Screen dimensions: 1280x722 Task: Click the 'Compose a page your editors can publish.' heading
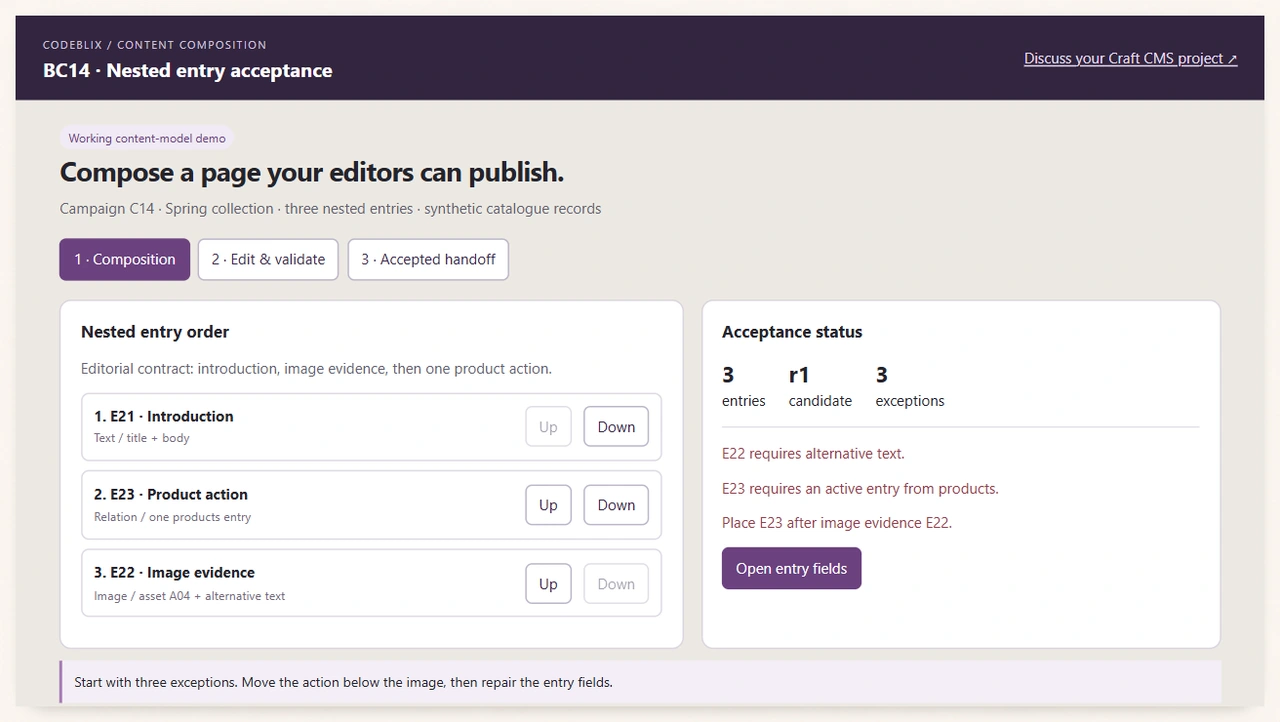(x=312, y=172)
